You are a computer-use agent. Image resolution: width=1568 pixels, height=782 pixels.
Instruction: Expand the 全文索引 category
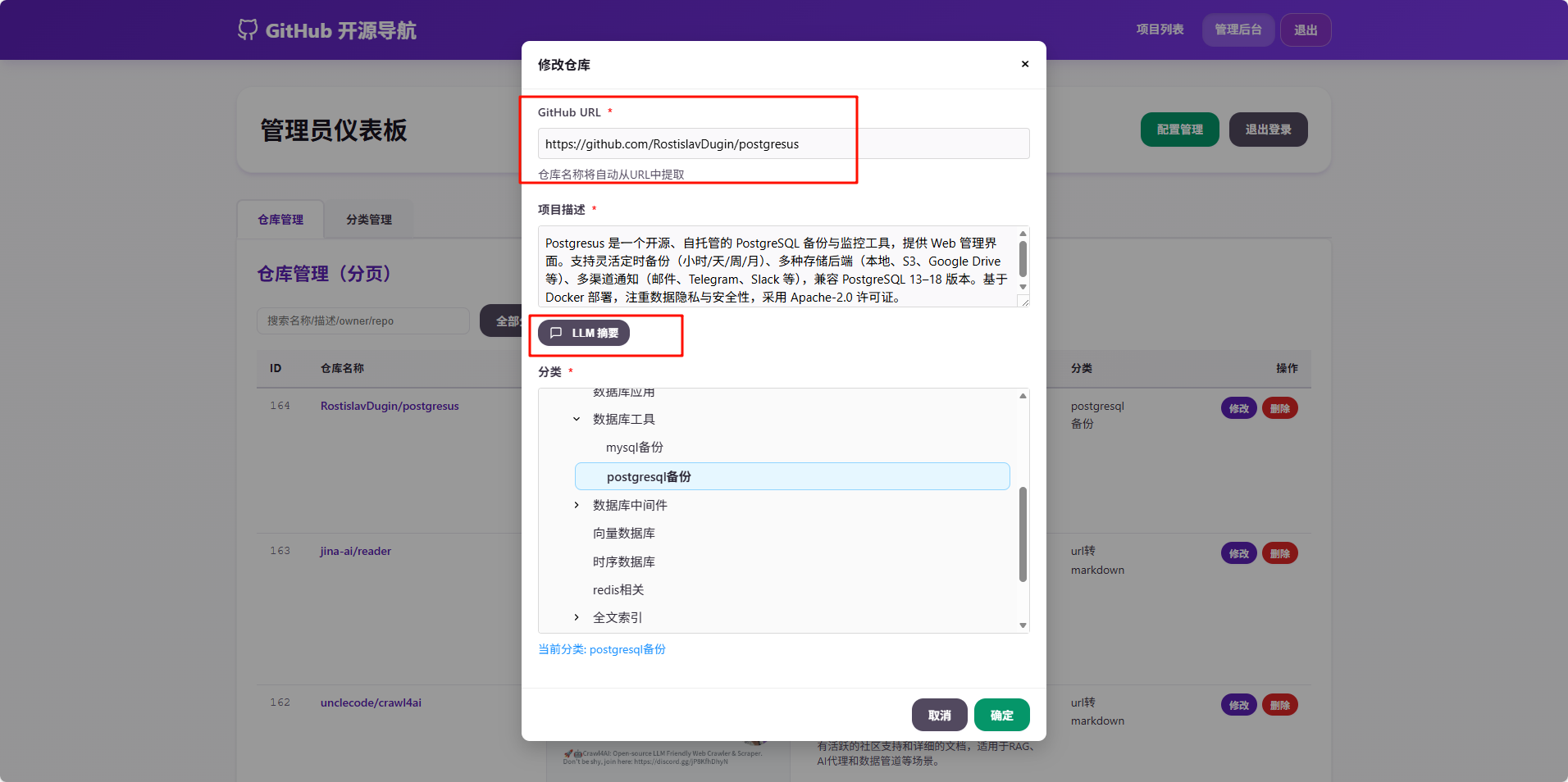[577, 617]
